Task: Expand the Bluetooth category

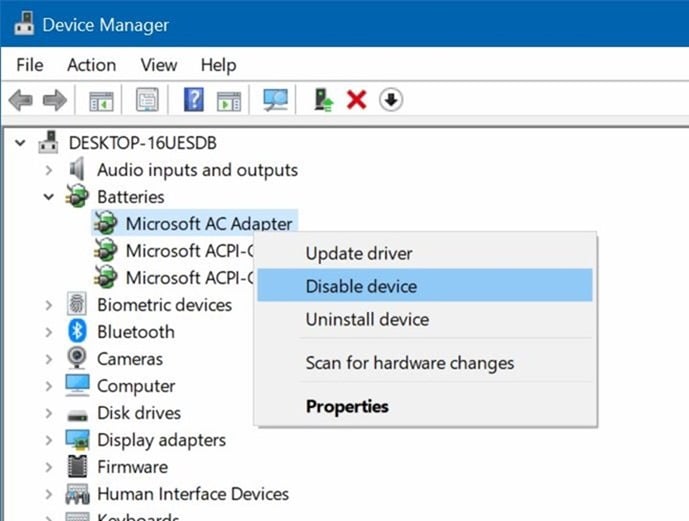Action: pos(49,332)
